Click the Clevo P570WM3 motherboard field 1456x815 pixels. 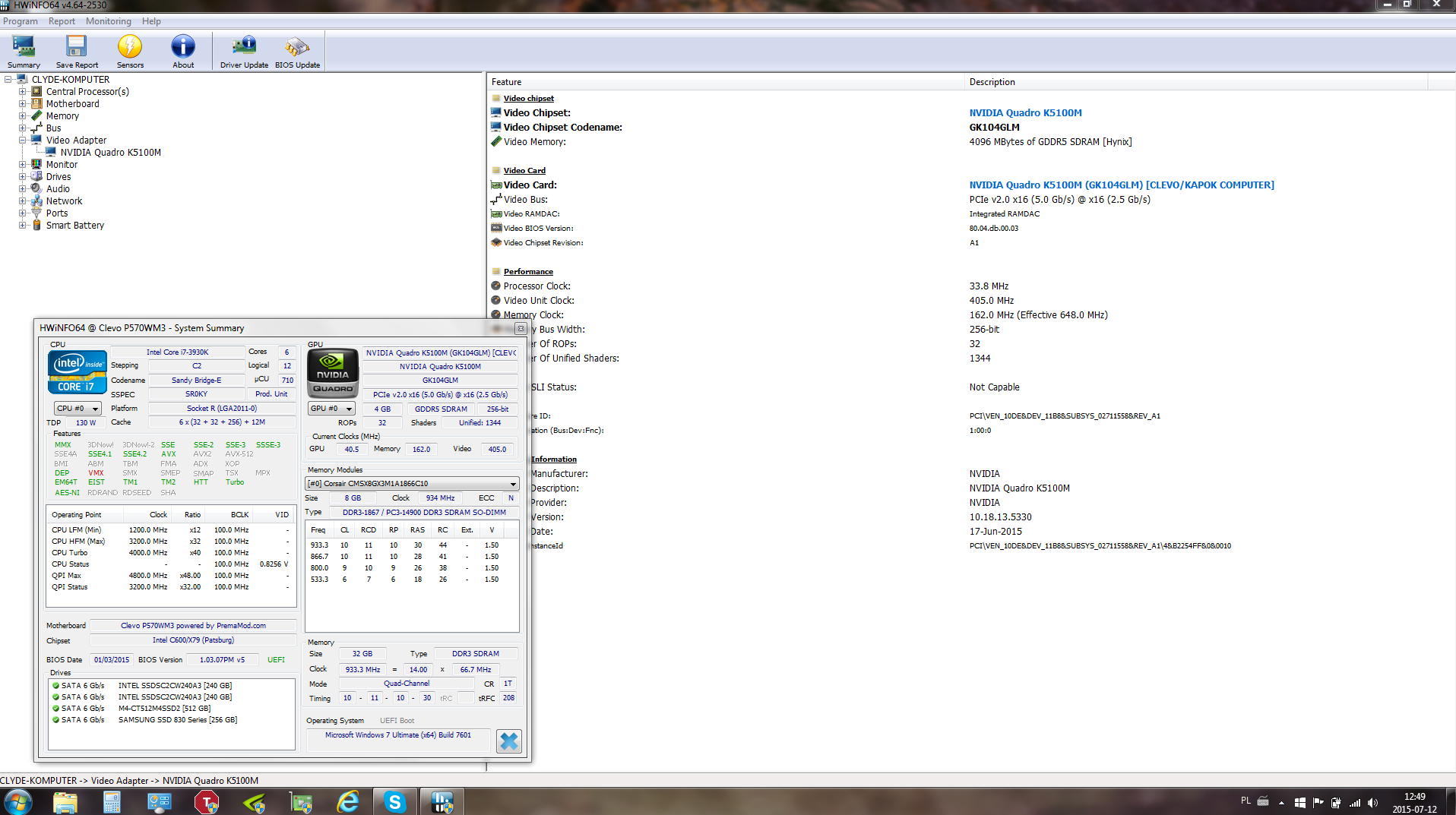[x=193, y=626]
